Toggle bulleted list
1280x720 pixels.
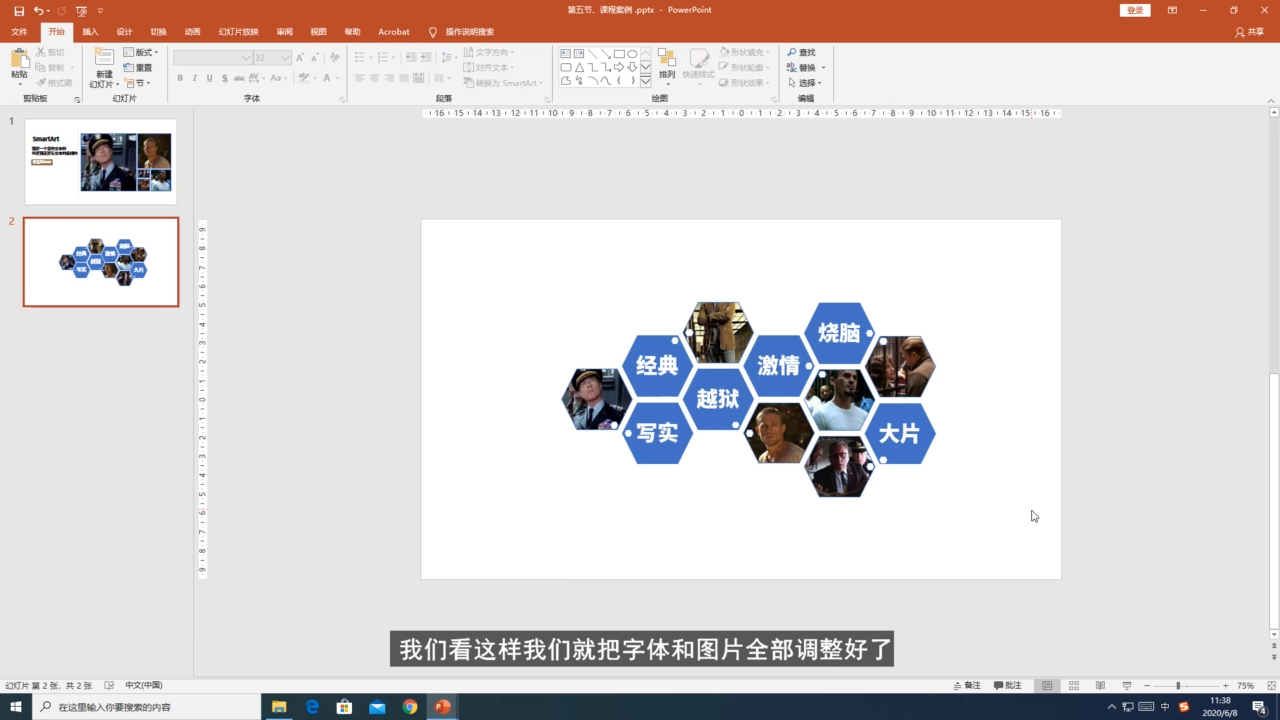(x=361, y=58)
